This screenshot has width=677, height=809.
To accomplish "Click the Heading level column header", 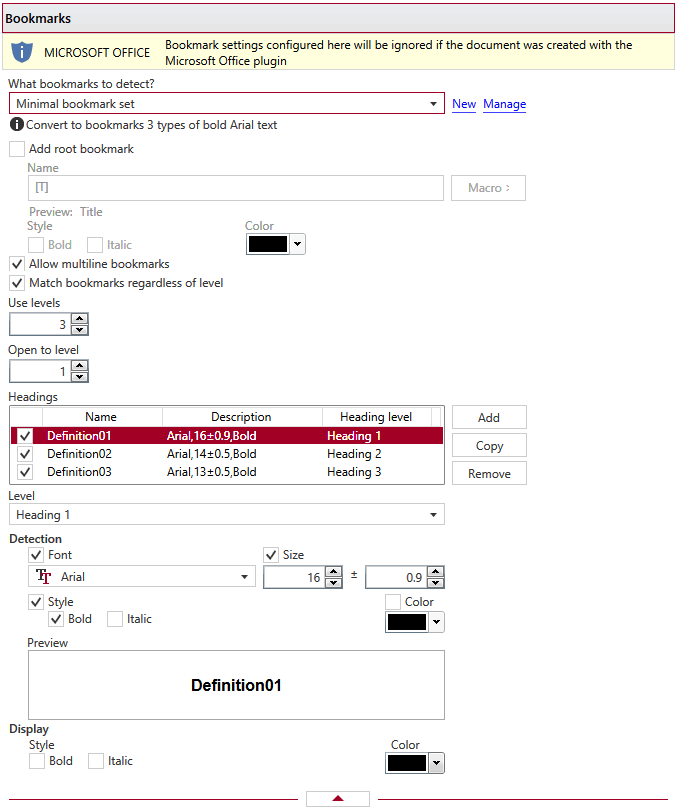I will [376, 417].
